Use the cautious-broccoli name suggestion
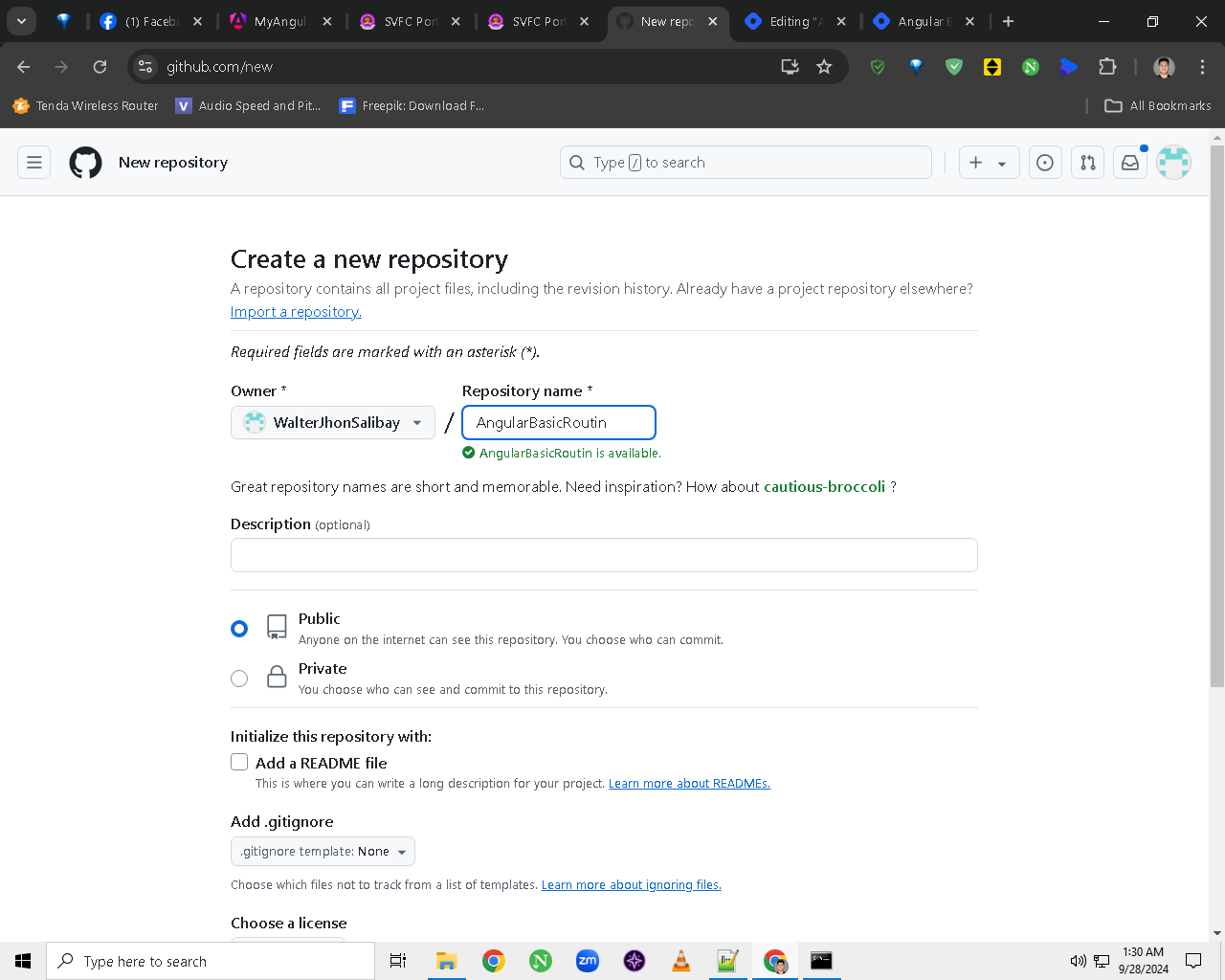This screenshot has width=1225, height=980. pos(824,487)
